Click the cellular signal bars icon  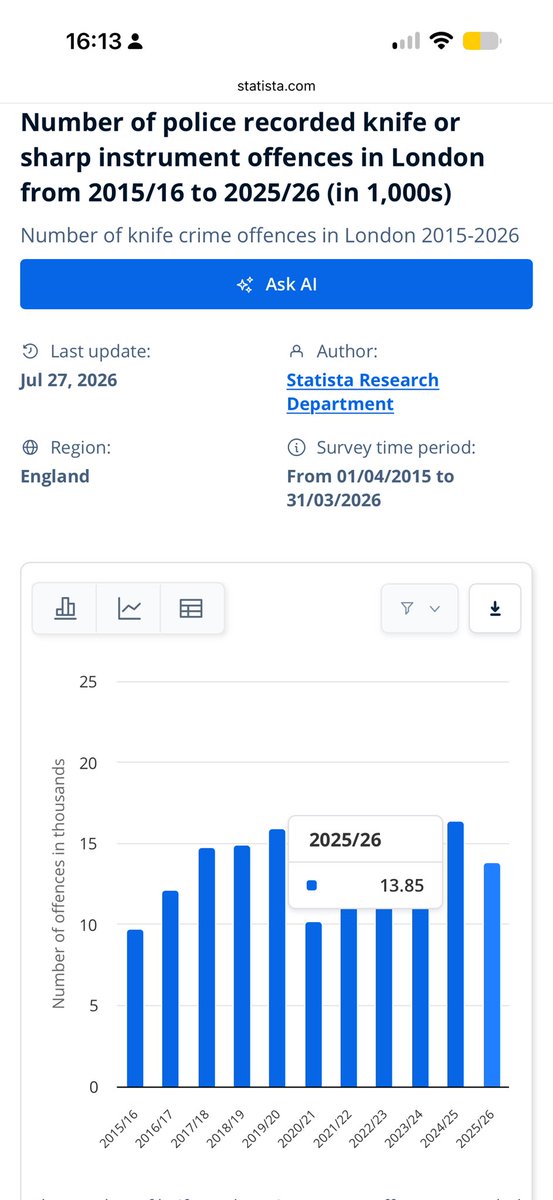point(405,42)
